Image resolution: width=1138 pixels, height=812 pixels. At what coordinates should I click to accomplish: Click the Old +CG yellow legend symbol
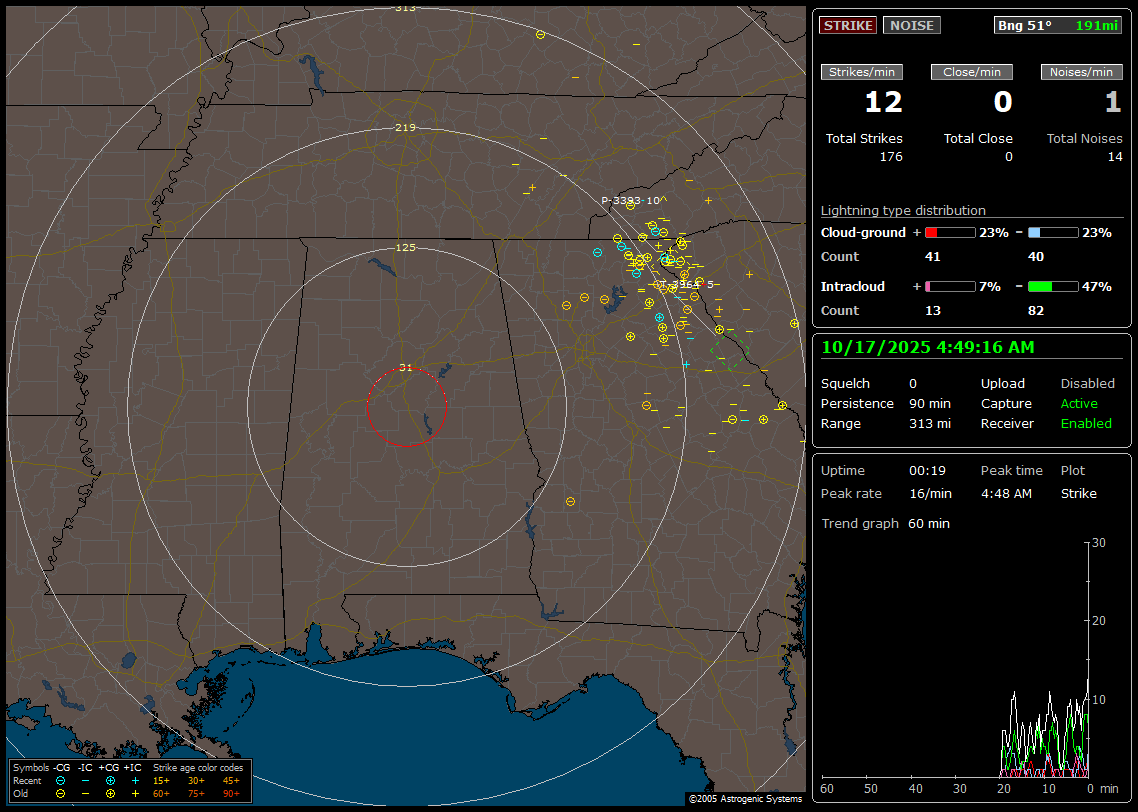point(110,793)
